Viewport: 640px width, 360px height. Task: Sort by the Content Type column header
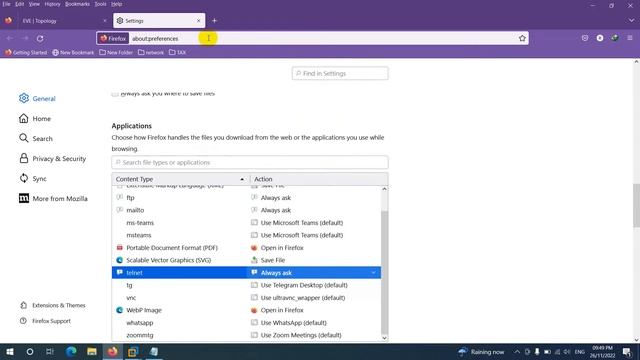[x=180, y=179]
